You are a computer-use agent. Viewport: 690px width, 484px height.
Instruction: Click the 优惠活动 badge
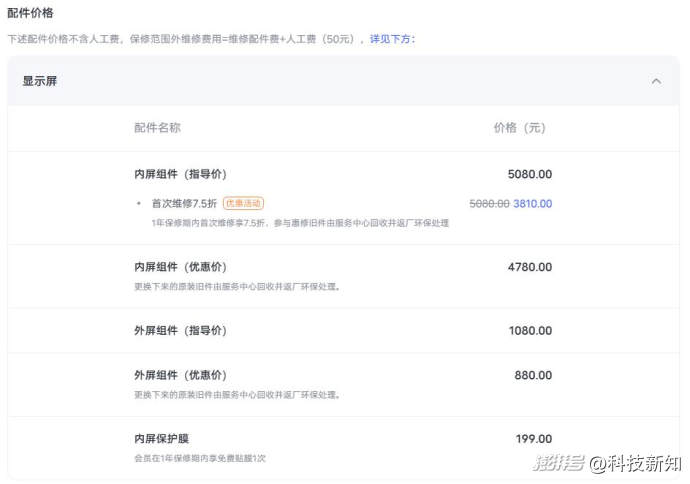click(x=243, y=203)
